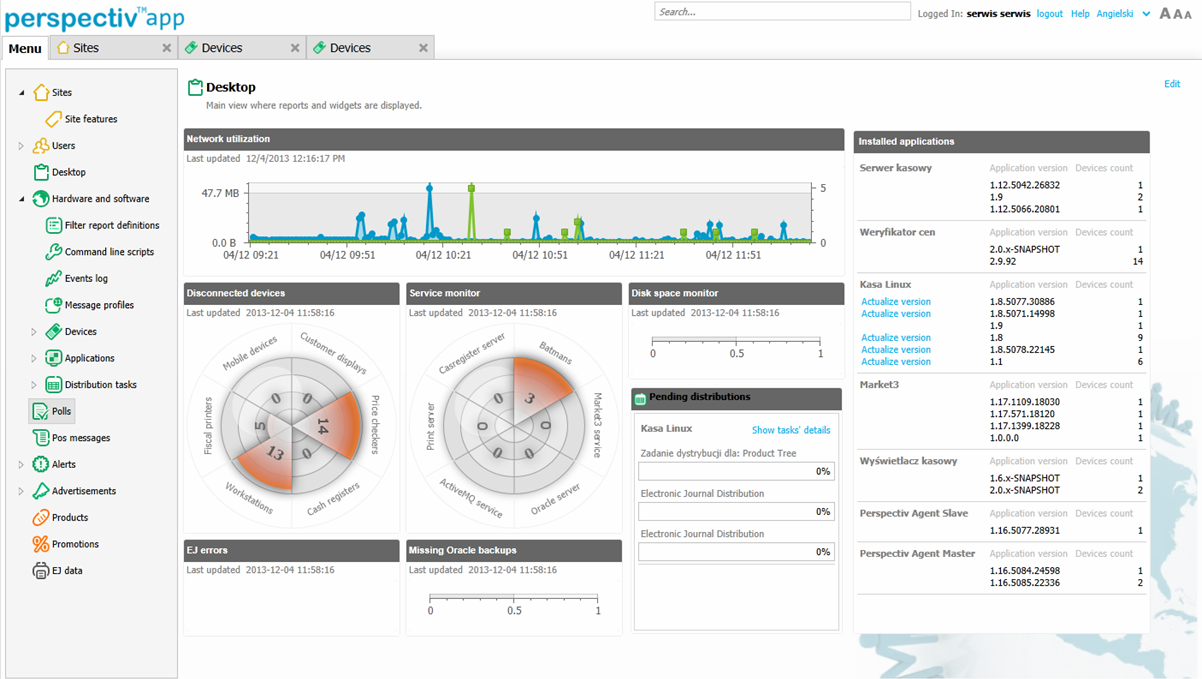
Task: Click Actualize version for 1.8.5078.22145
Action: [896, 350]
